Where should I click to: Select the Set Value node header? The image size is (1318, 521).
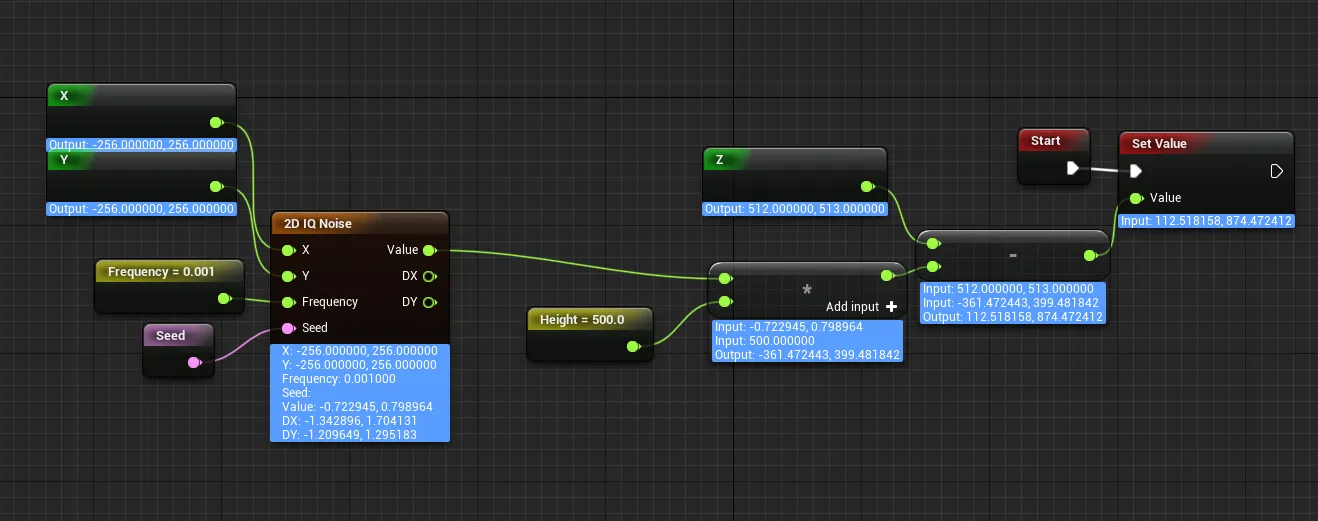1159,144
